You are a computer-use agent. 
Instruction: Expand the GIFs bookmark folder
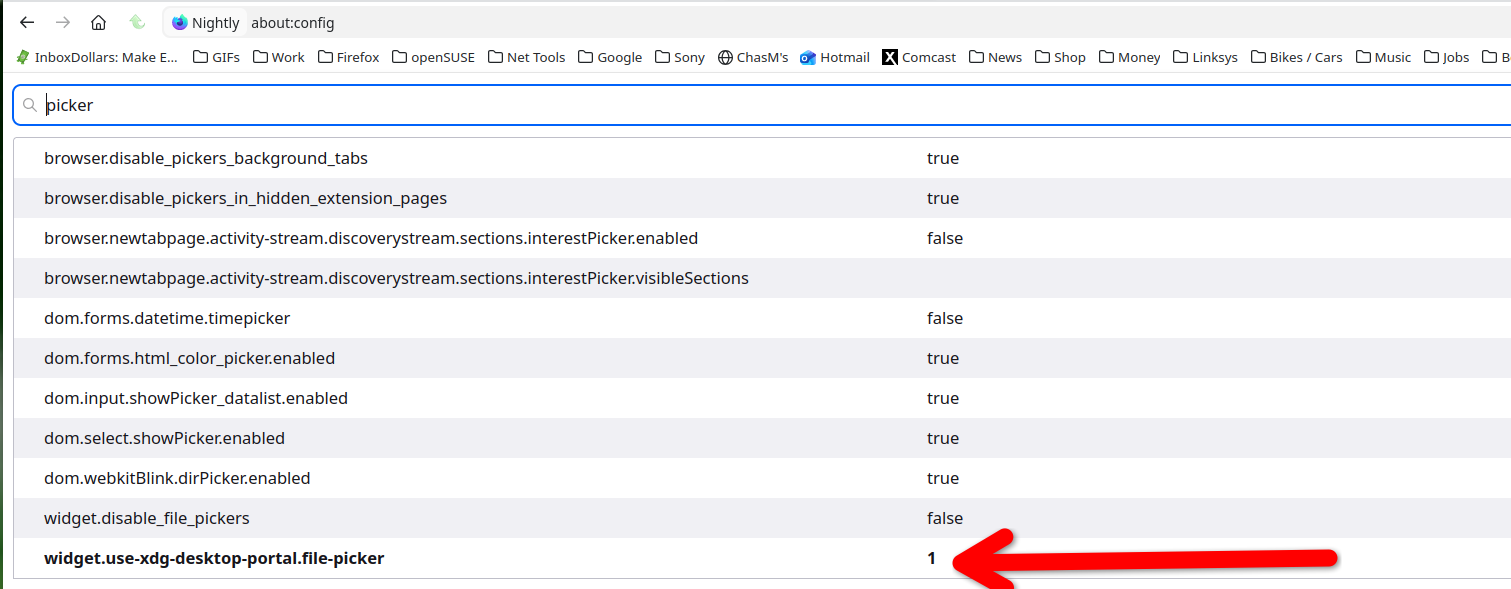216,57
